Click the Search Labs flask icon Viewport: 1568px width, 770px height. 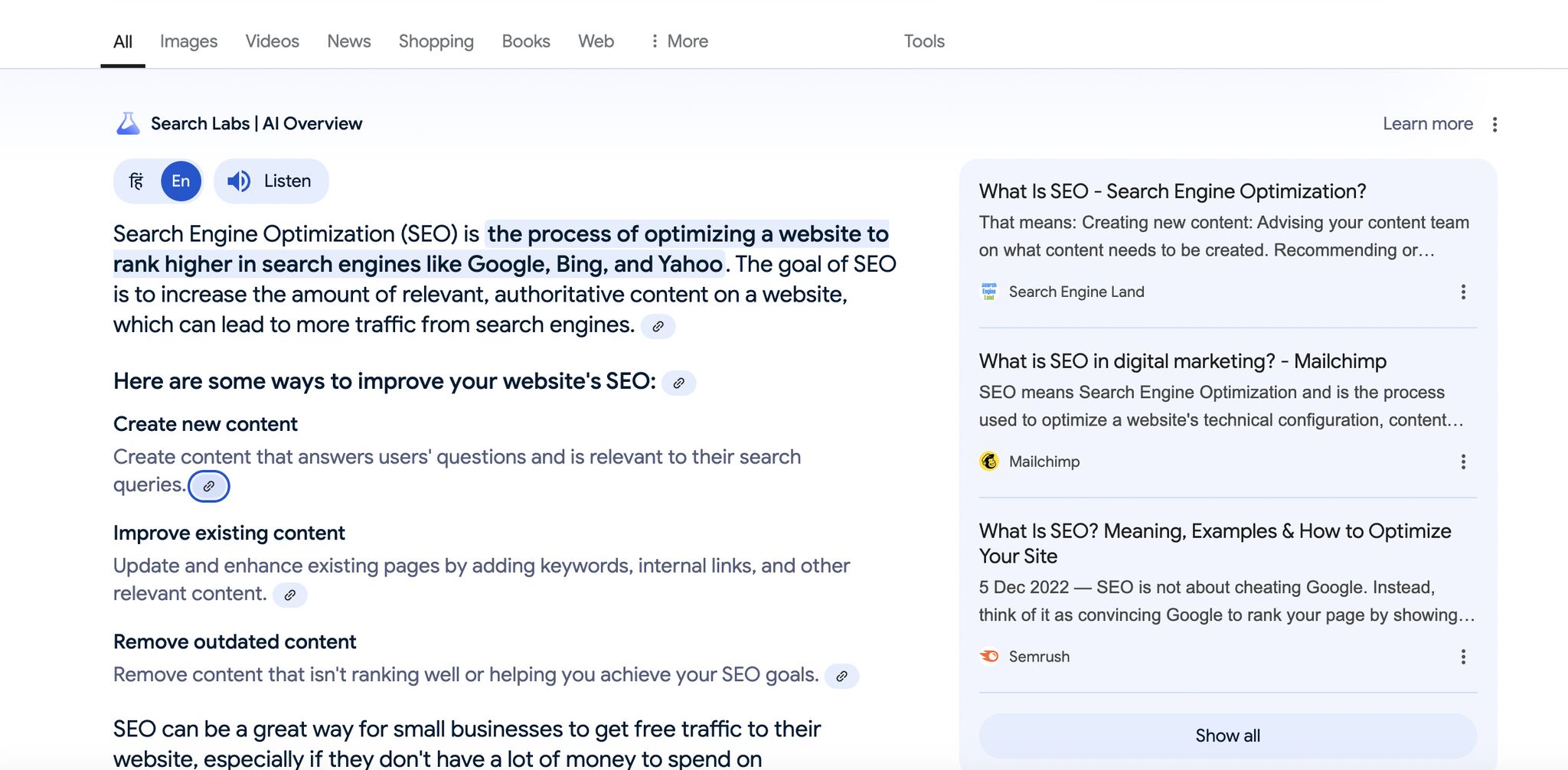(x=128, y=123)
